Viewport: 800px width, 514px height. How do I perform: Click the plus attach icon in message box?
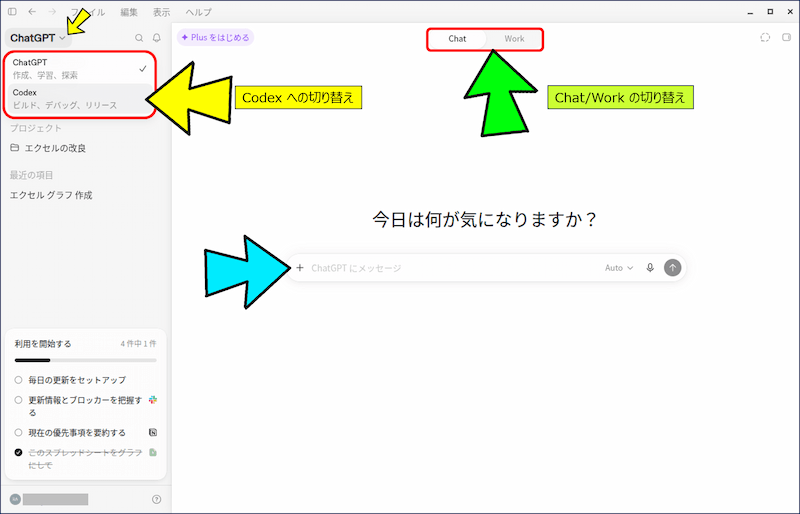300,267
